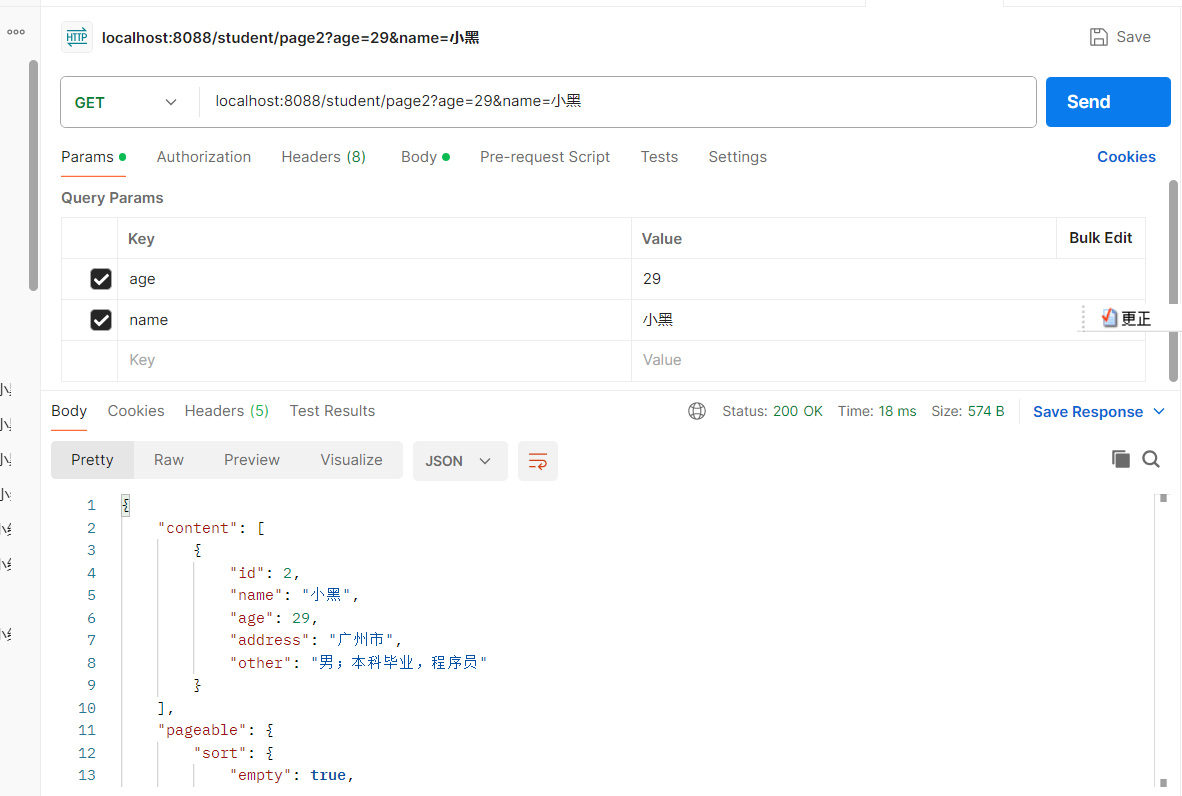Click the HTTP request type icon
This screenshot has height=796, width=1182.
(x=77, y=37)
